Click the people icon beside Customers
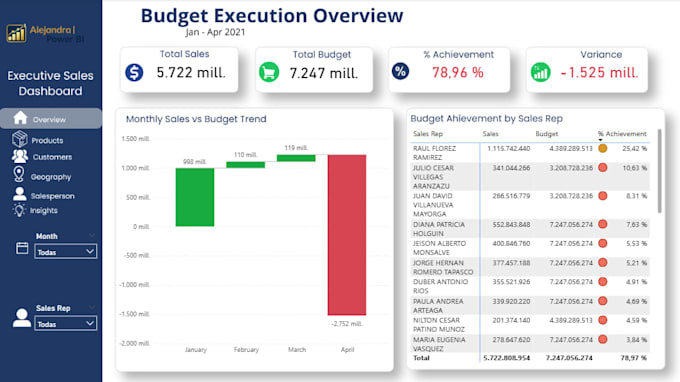This screenshot has width=680, height=382. click(x=20, y=156)
